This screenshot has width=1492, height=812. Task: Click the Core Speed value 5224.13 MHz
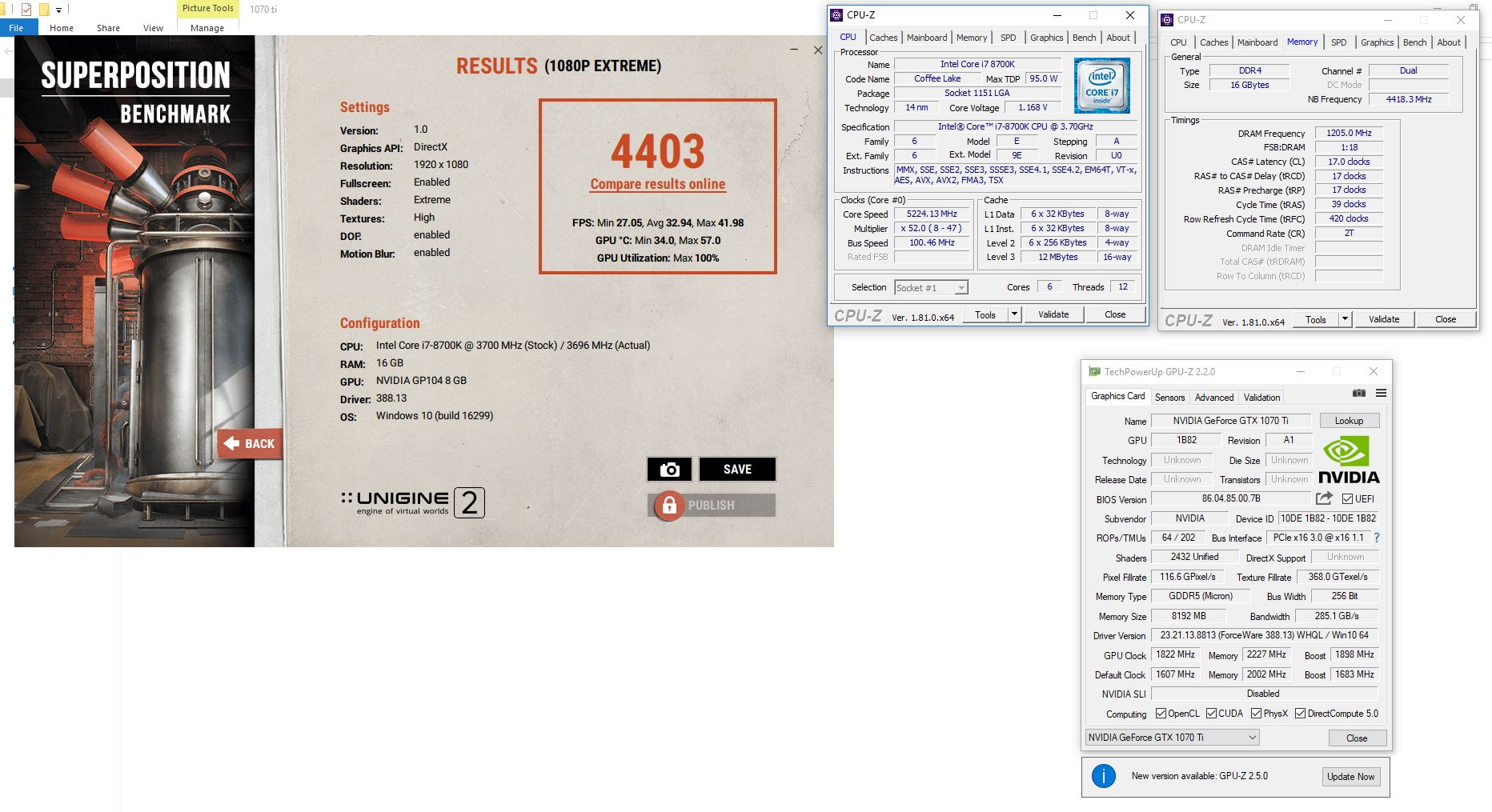point(932,214)
